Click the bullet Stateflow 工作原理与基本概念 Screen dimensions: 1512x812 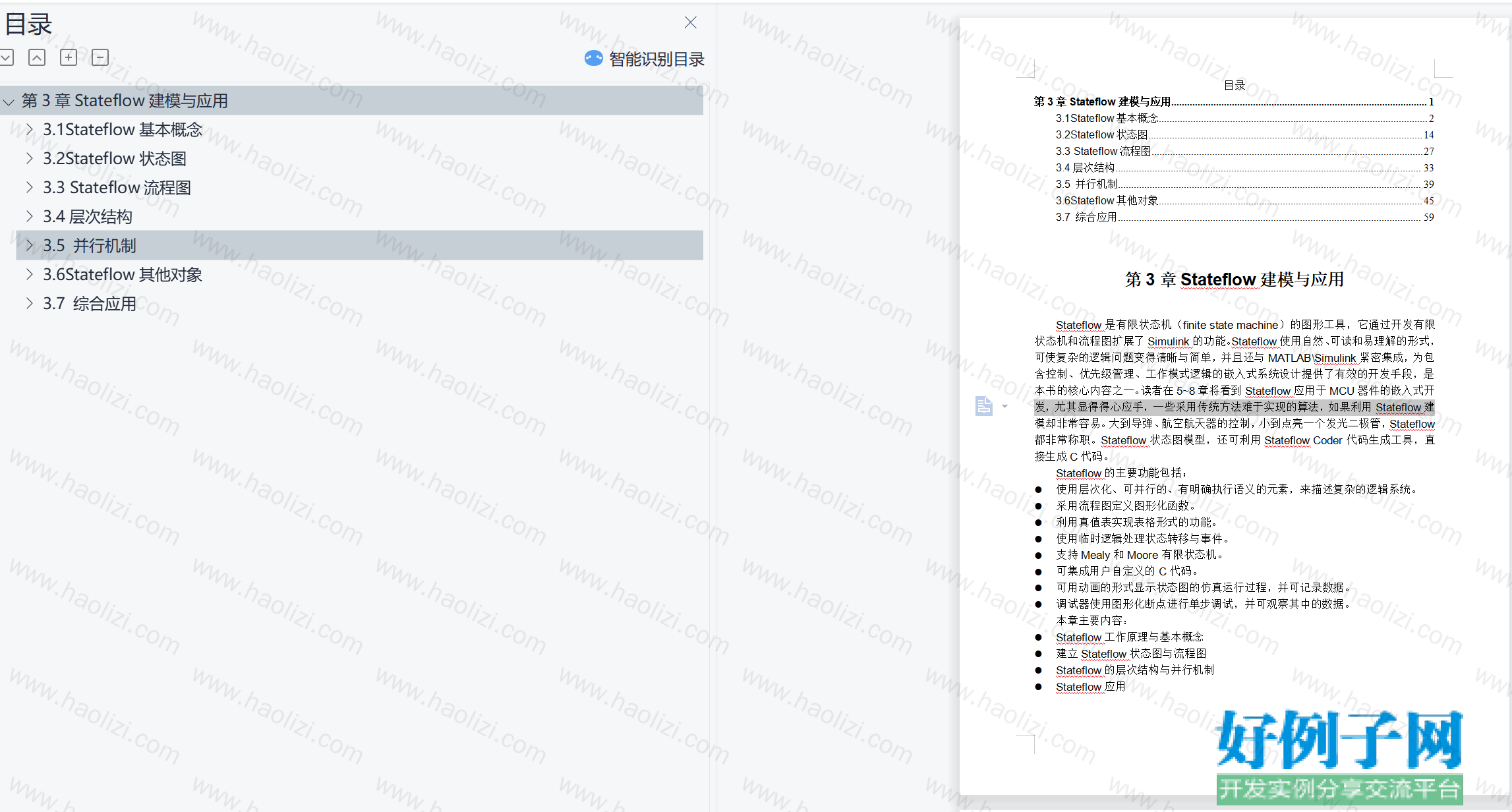[x=1130, y=637]
